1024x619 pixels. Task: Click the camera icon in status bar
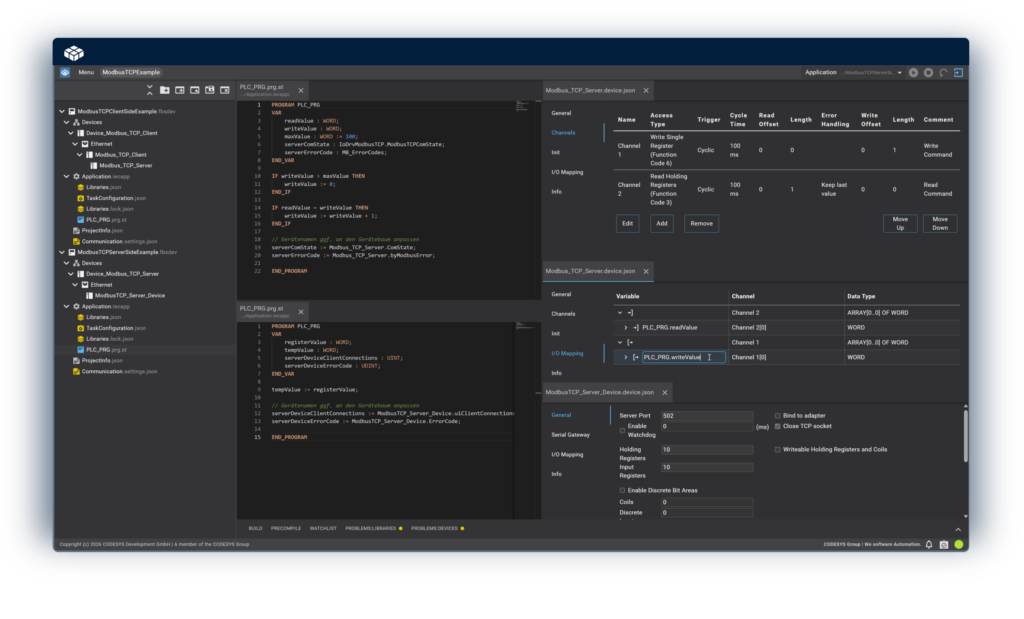click(x=944, y=544)
